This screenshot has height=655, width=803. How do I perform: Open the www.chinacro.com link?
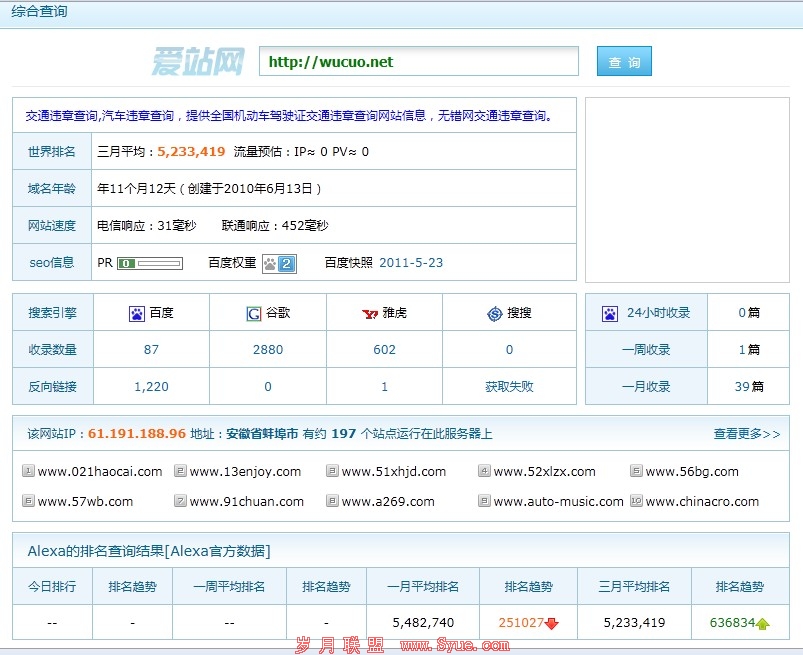pyautogui.click(x=702, y=501)
